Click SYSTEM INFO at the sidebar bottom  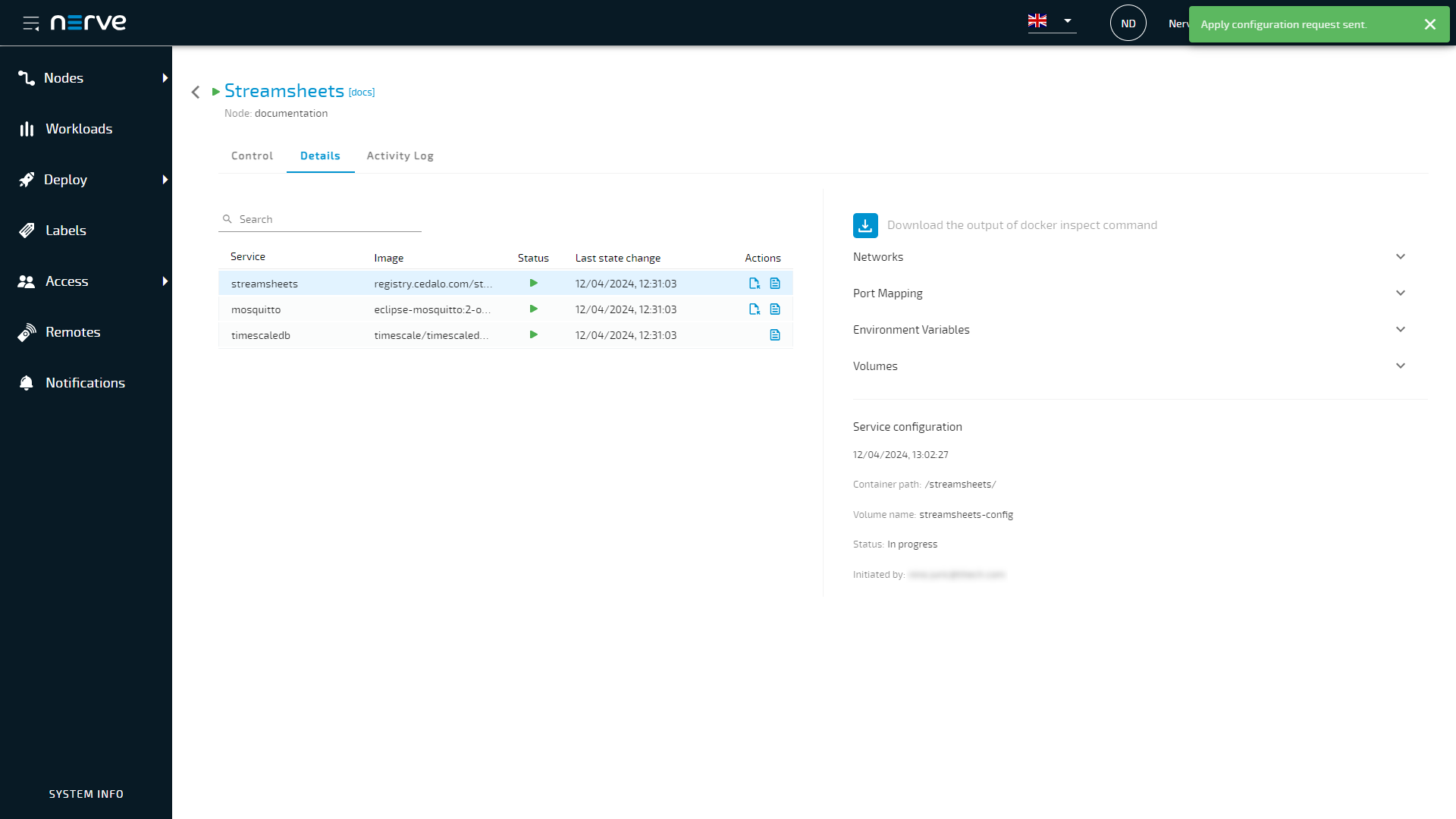click(86, 794)
